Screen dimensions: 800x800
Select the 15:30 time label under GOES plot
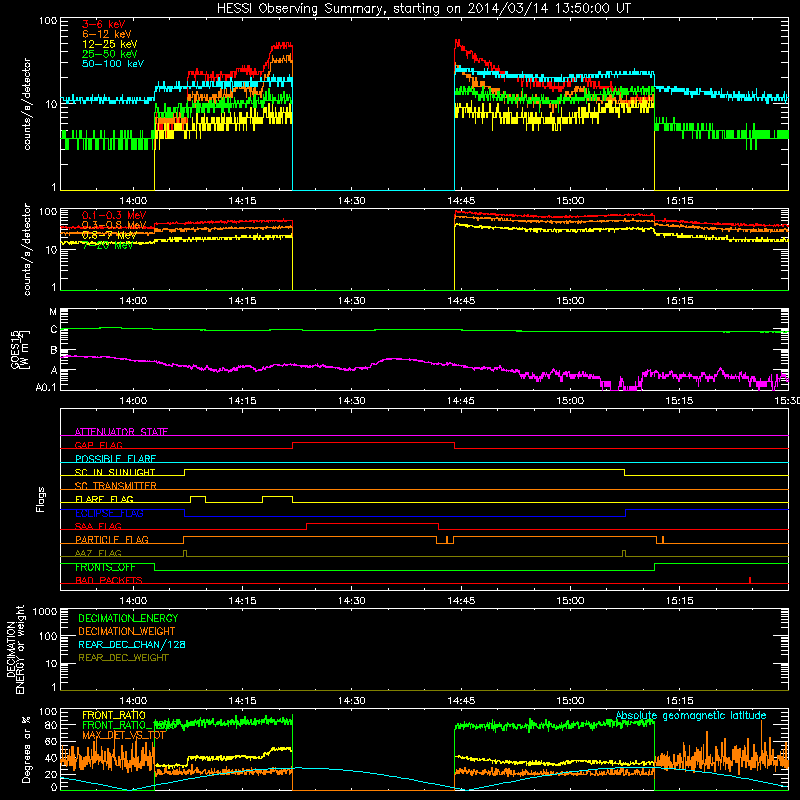(787, 401)
